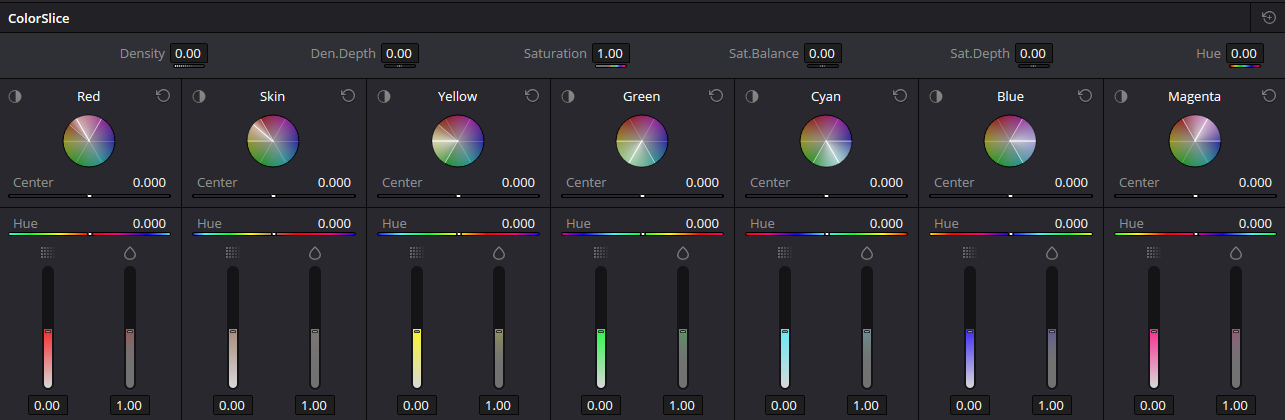
Task: Click the Blue saturation droplet icon
Action: click(1052, 253)
